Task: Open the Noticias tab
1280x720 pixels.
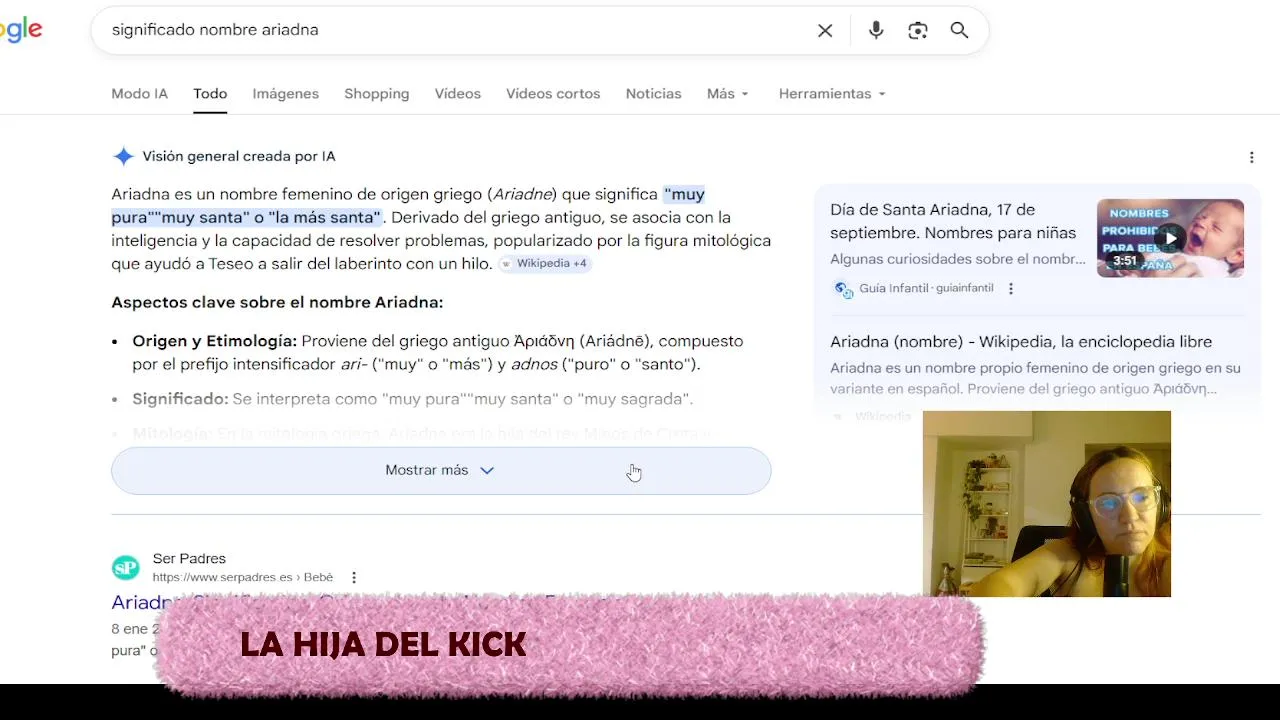Action: click(x=653, y=93)
